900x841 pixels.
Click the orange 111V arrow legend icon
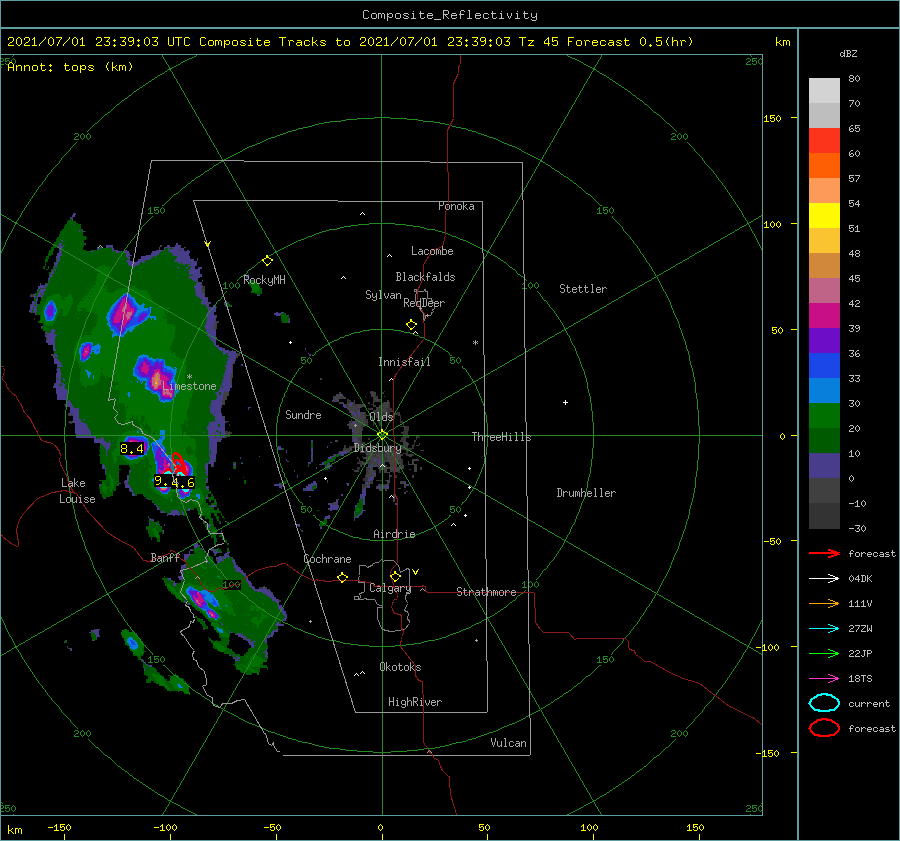(x=824, y=603)
